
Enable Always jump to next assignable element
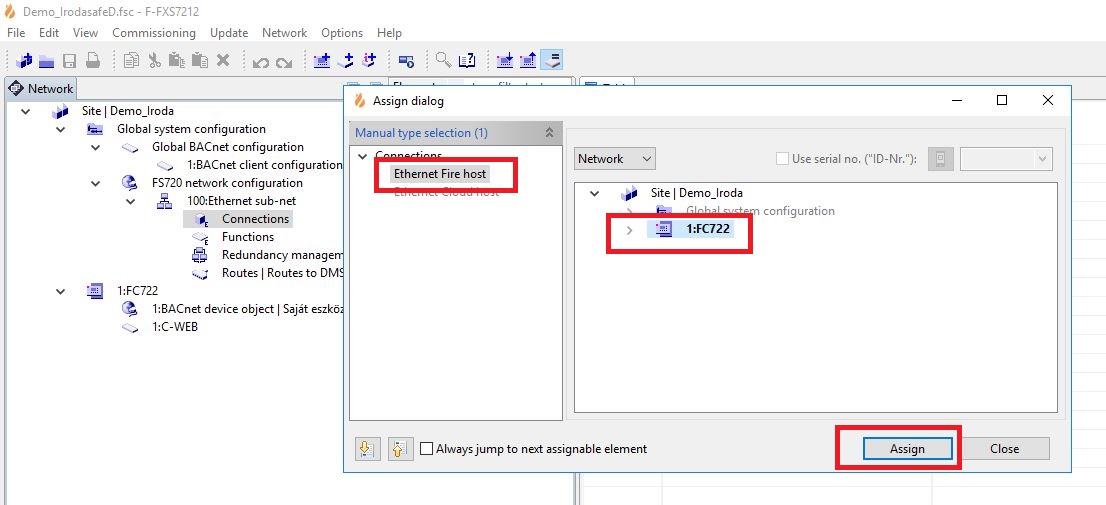pos(427,449)
